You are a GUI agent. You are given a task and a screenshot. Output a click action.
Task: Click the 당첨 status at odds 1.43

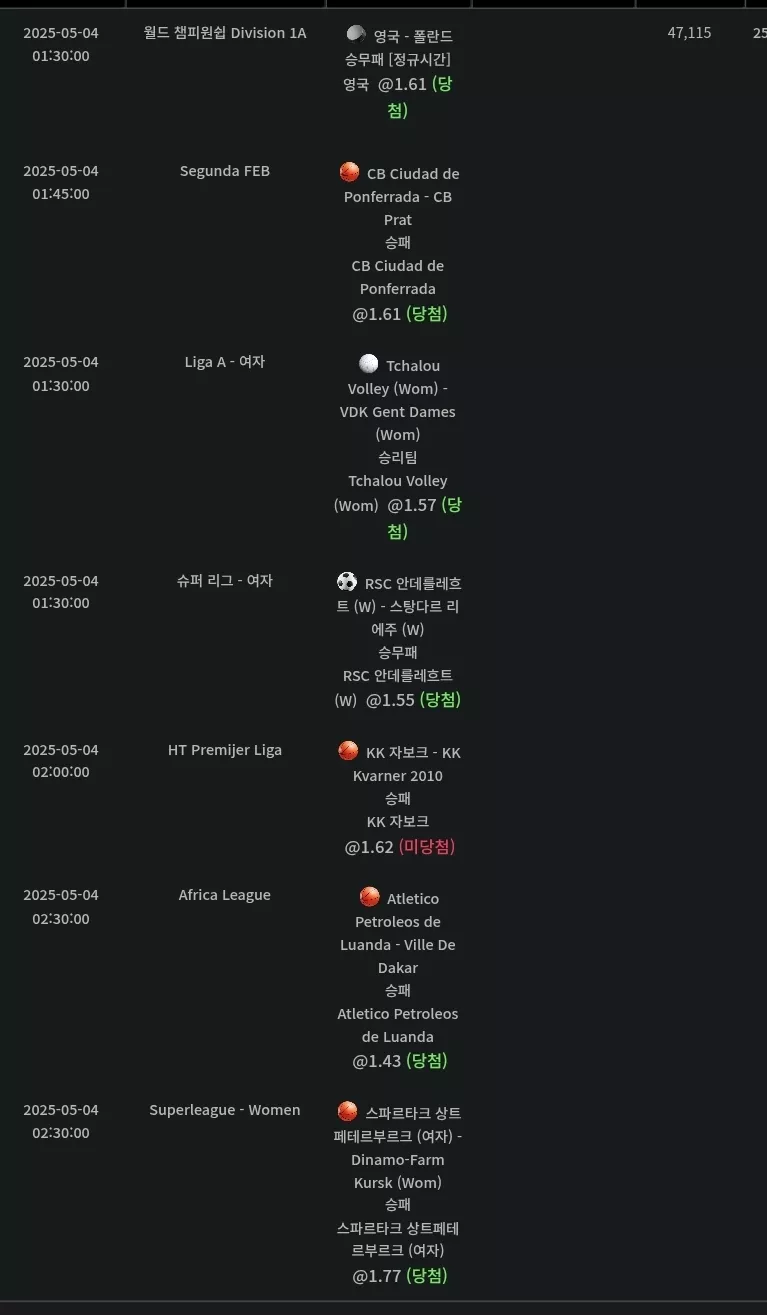point(427,1061)
